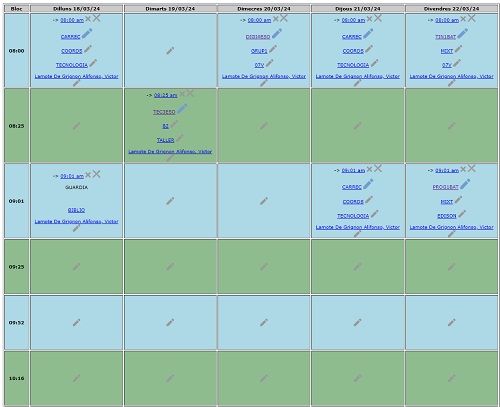Add entry pencil in empty Dimarts 08:00 cell
This screenshot has height=407, width=500.
click(x=170, y=51)
